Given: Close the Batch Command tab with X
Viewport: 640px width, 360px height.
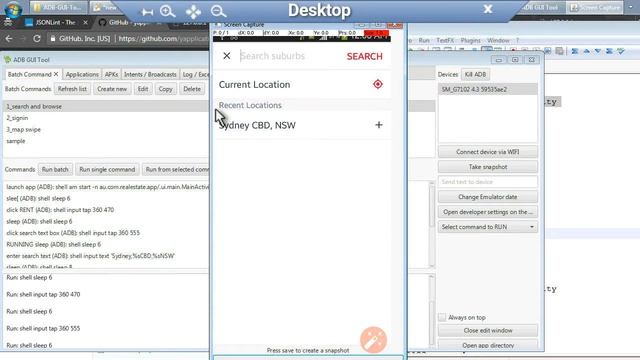Looking at the screenshot, I should (x=56, y=74).
